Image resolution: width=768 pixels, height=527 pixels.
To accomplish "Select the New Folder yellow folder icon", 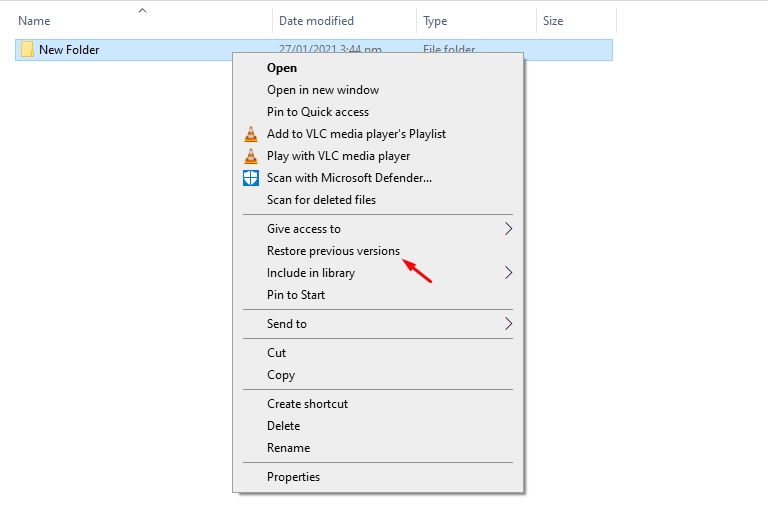I will point(27,49).
